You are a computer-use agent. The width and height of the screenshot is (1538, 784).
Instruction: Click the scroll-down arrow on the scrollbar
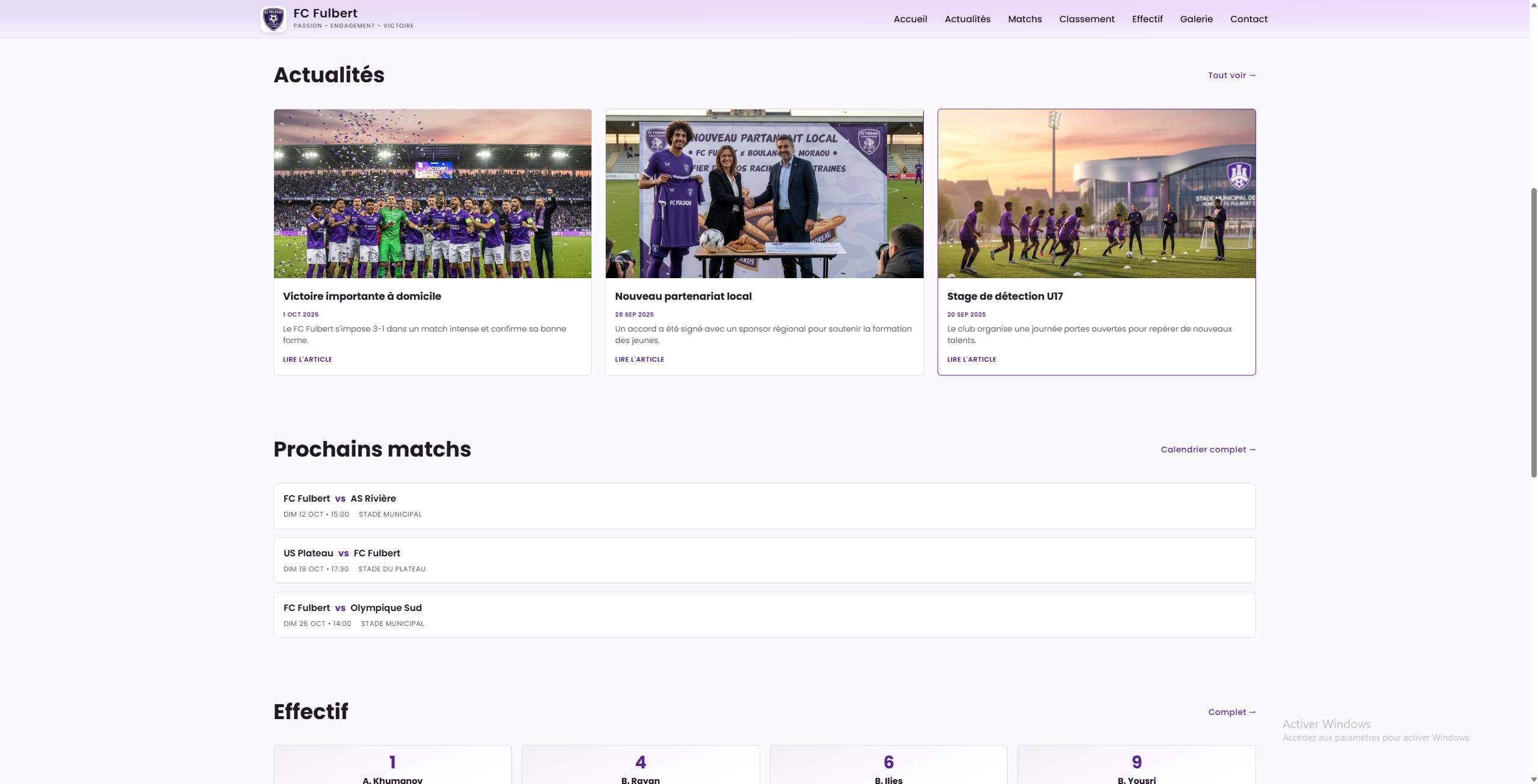pyautogui.click(x=1533, y=779)
